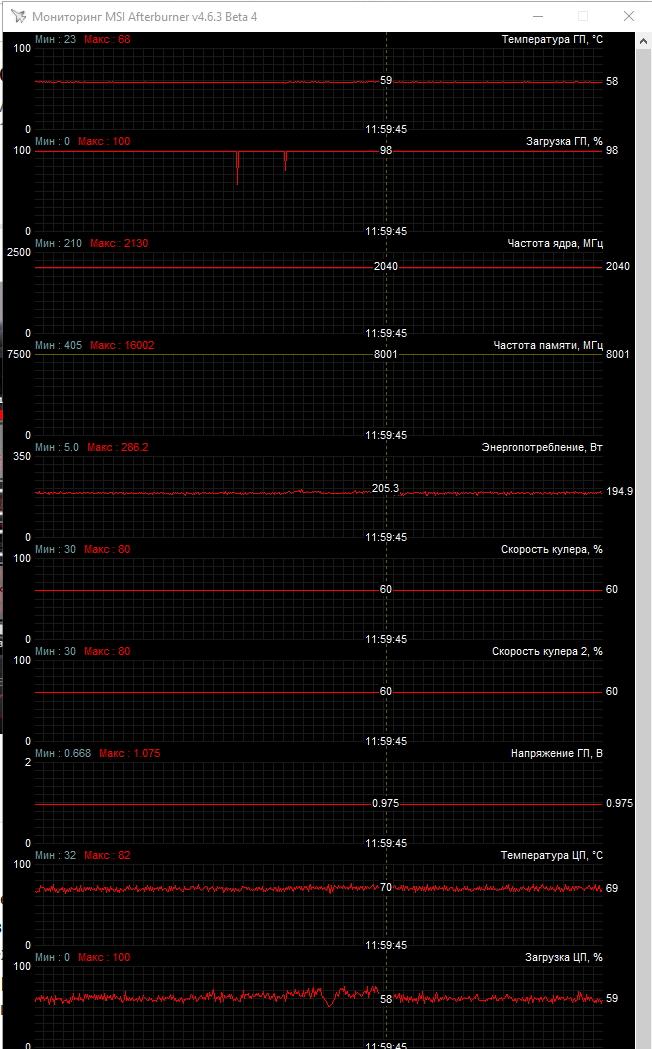Click the 205.3 power marker value

385,488
